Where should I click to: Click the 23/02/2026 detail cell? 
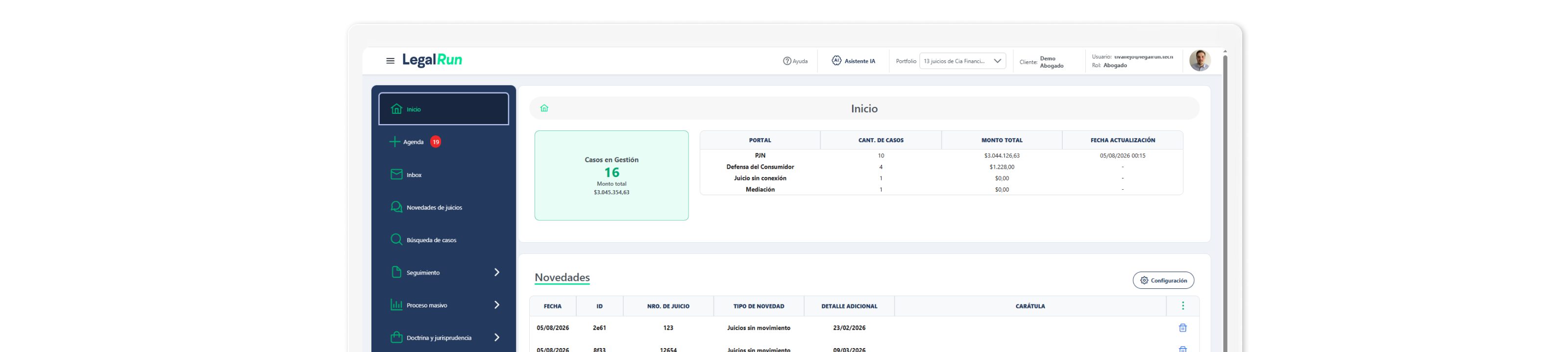pyautogui.click(x=849, y=327)
